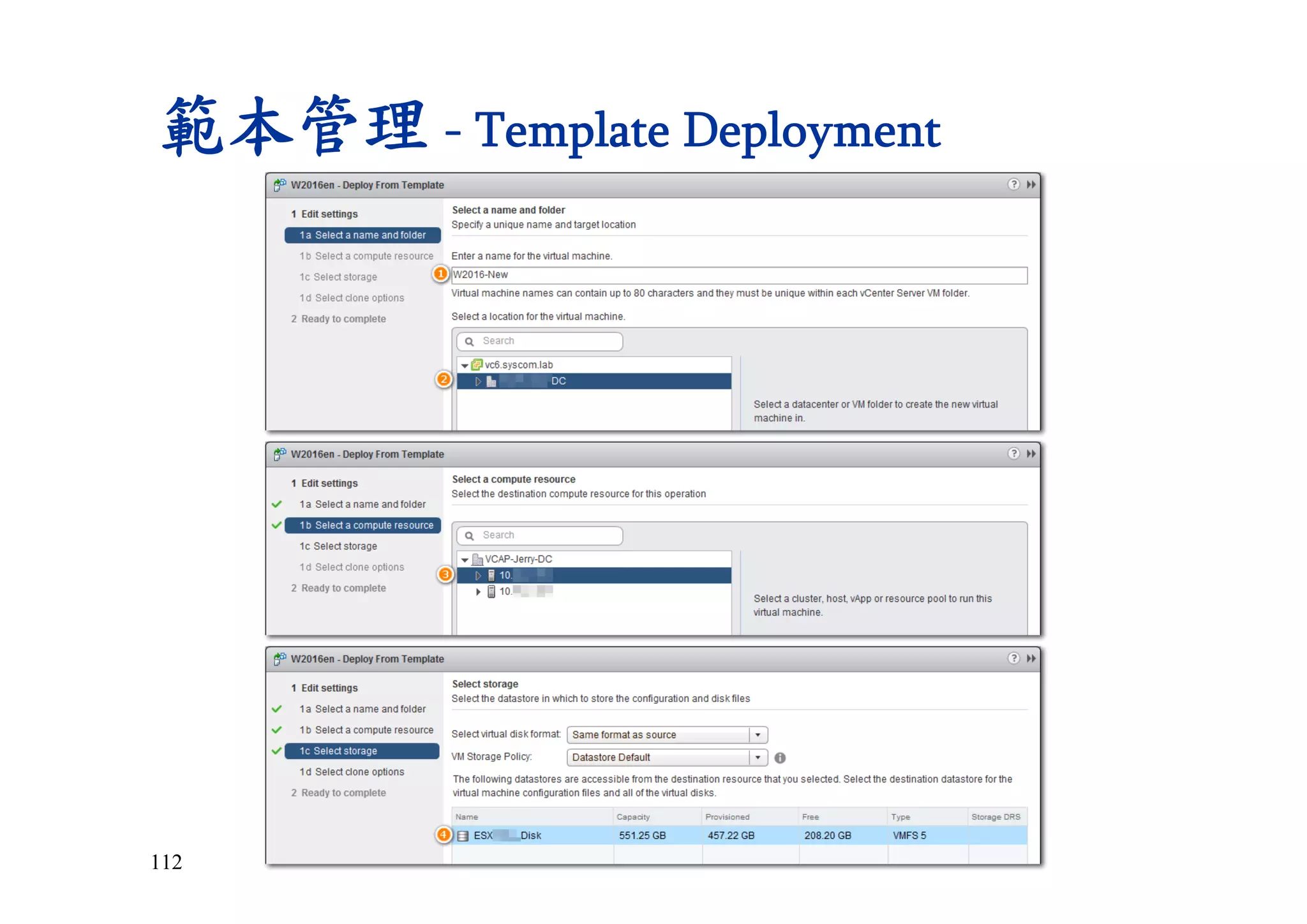This screenshot has width=1307, height=924.
Task: Click search magnifier in location search box
Action: (469, 341)
